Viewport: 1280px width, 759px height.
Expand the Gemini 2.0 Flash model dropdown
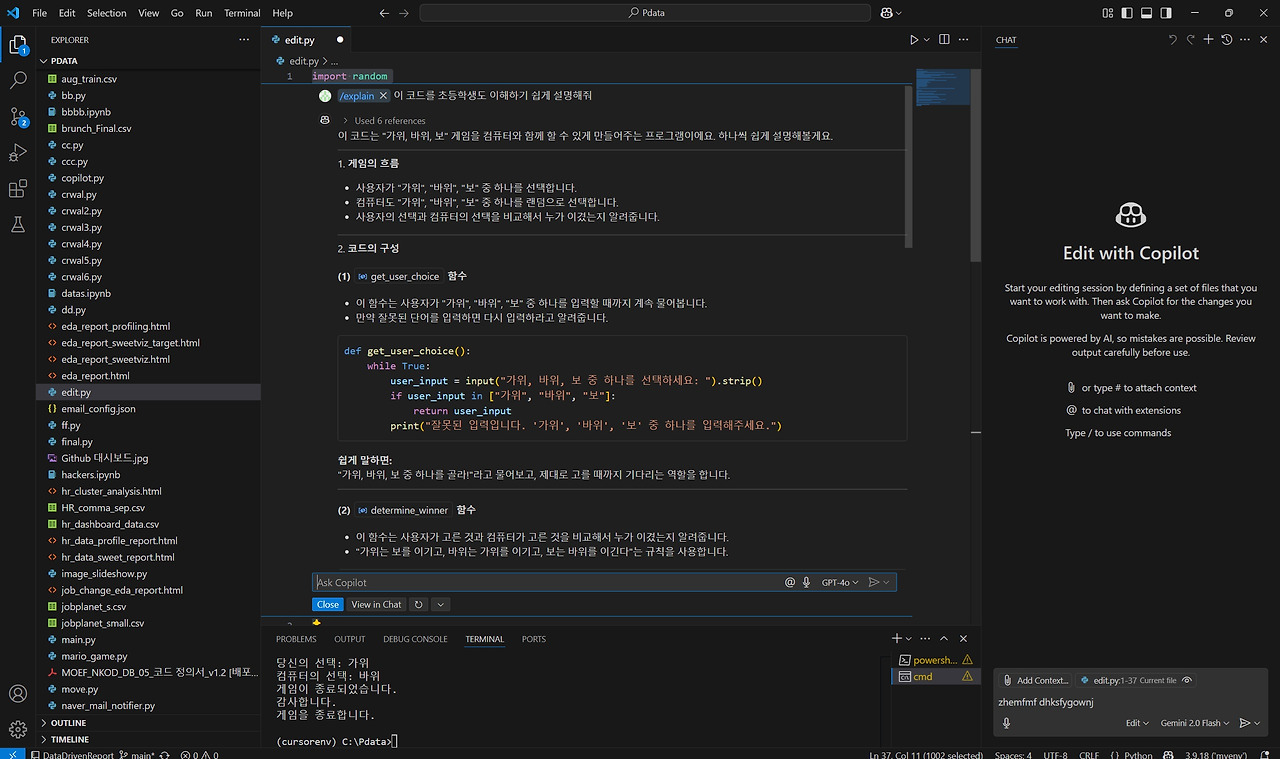(x=1194, y=722)
